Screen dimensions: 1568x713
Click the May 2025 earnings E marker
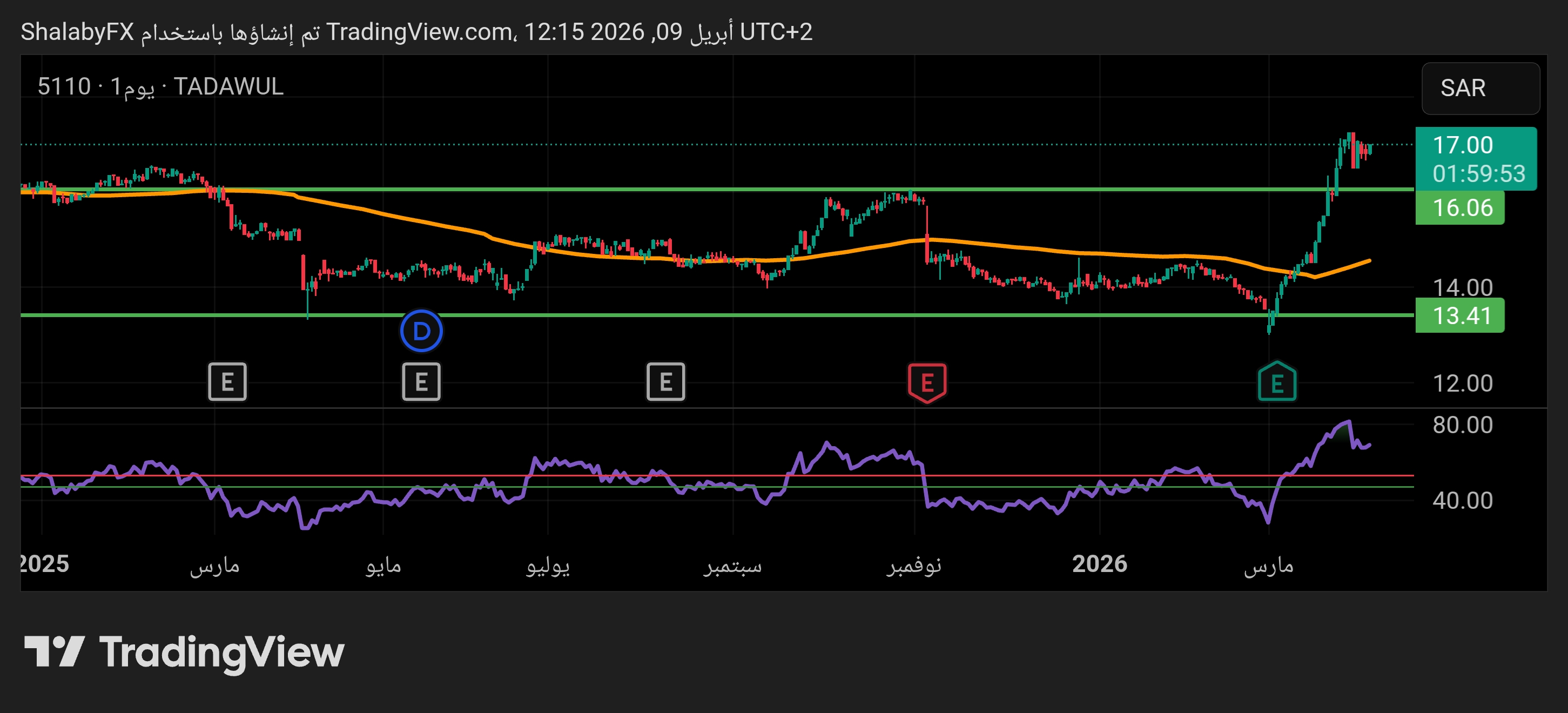[421, 382]
